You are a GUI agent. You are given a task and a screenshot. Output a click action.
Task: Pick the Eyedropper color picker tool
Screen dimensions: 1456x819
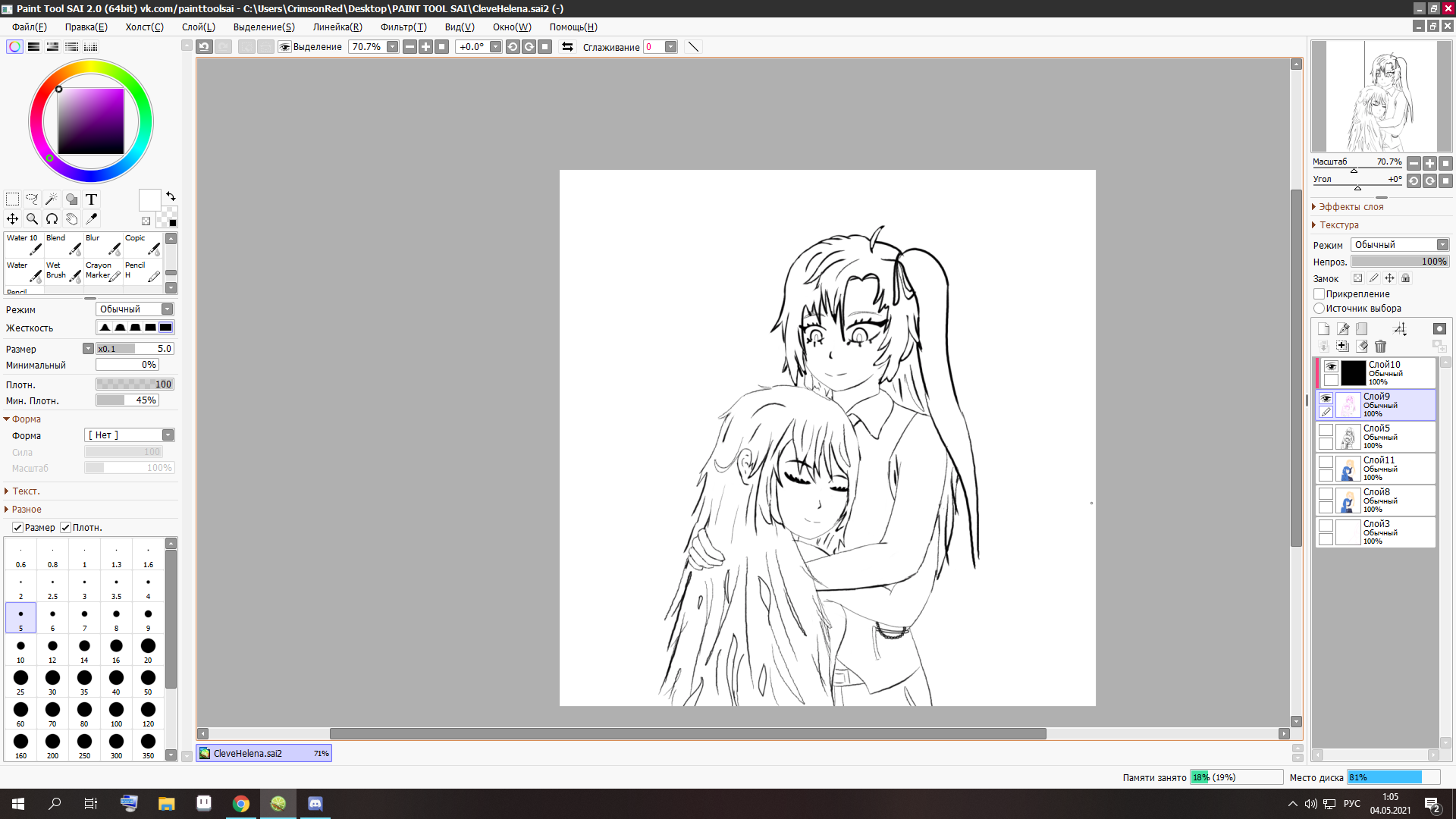coord(91,219)
